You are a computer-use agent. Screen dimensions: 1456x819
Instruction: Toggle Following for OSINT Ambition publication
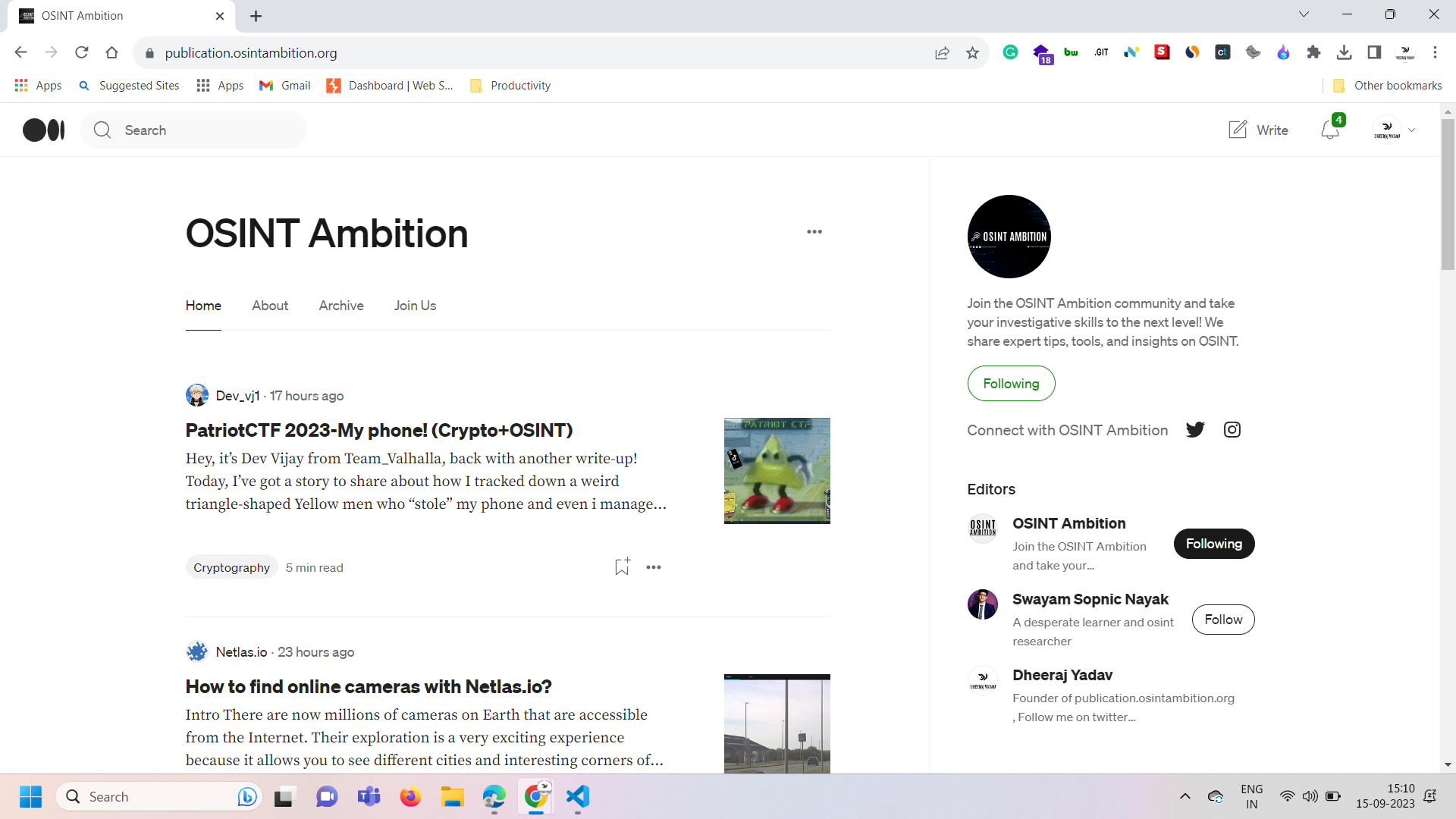1011,384
